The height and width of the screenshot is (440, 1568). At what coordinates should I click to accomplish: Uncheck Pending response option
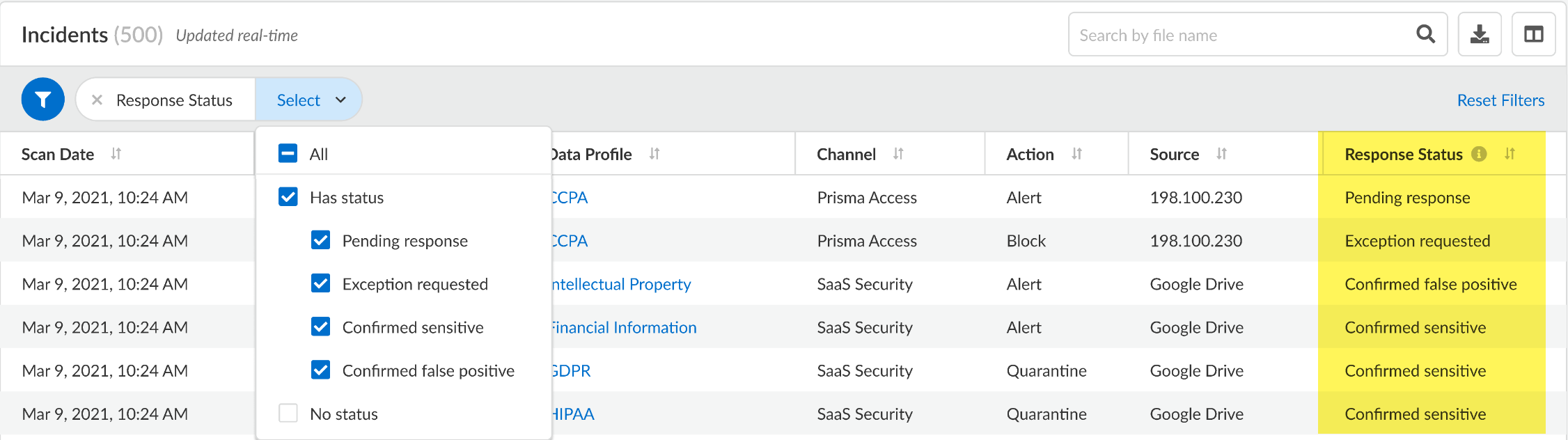click(x=320, y=240)
